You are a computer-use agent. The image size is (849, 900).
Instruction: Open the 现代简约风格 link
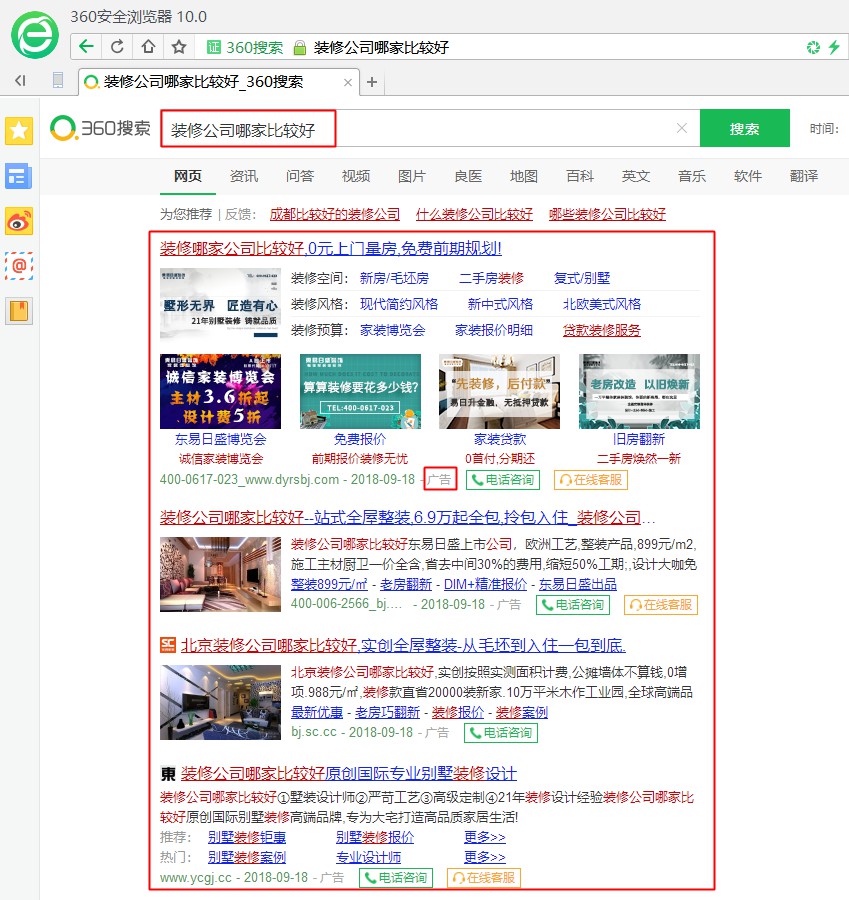399,304
